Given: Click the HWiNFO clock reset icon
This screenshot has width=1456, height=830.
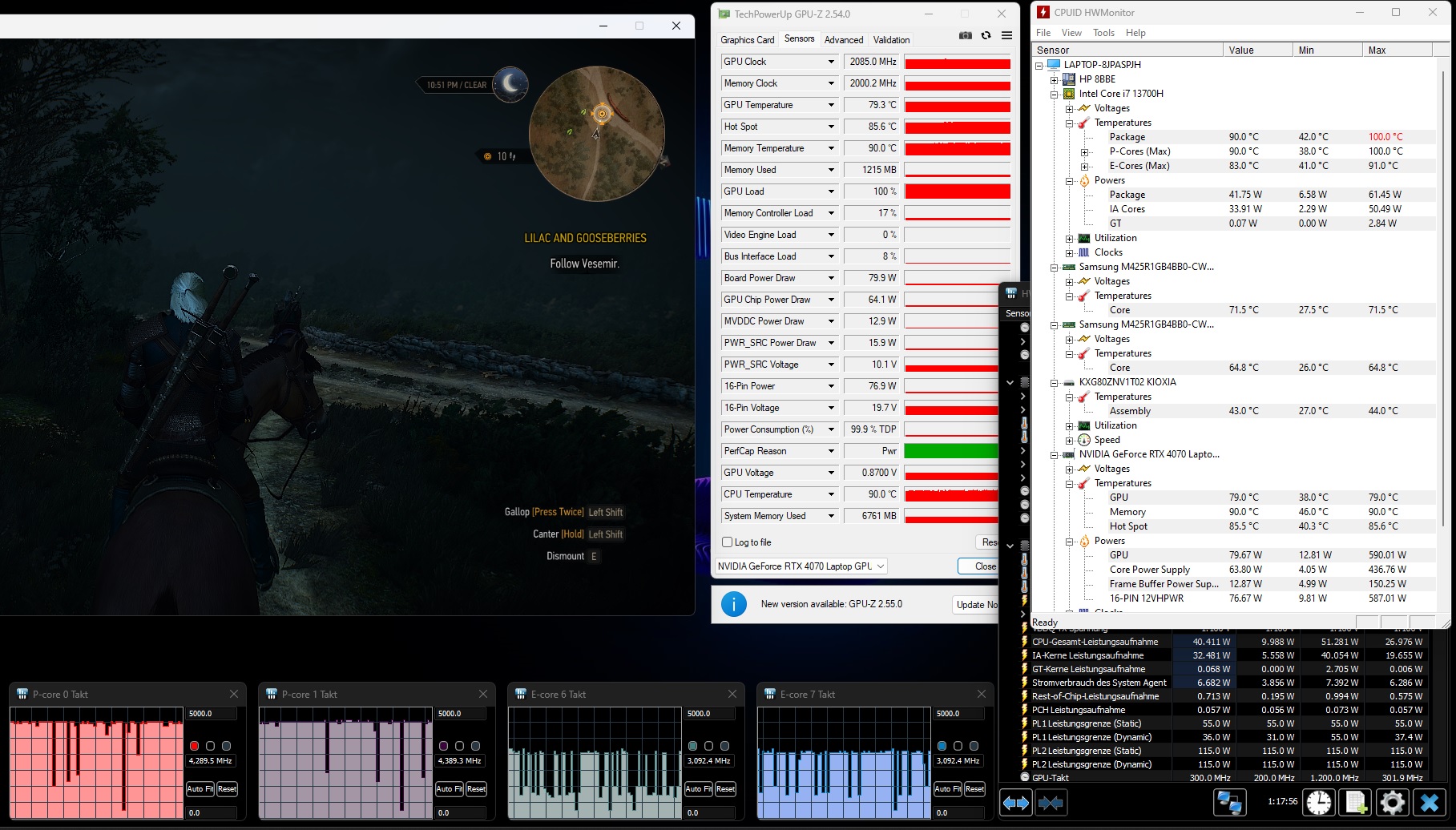Looking at the screenshot, I should 1319,802.
